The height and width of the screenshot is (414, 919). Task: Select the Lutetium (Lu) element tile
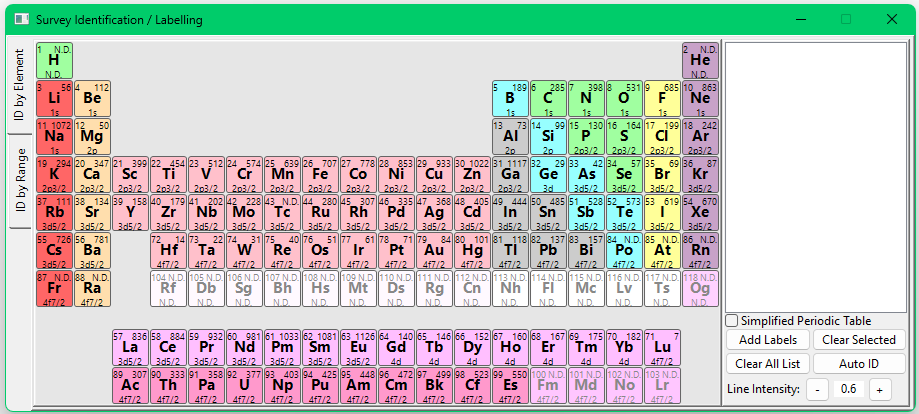tap(662, 348)
